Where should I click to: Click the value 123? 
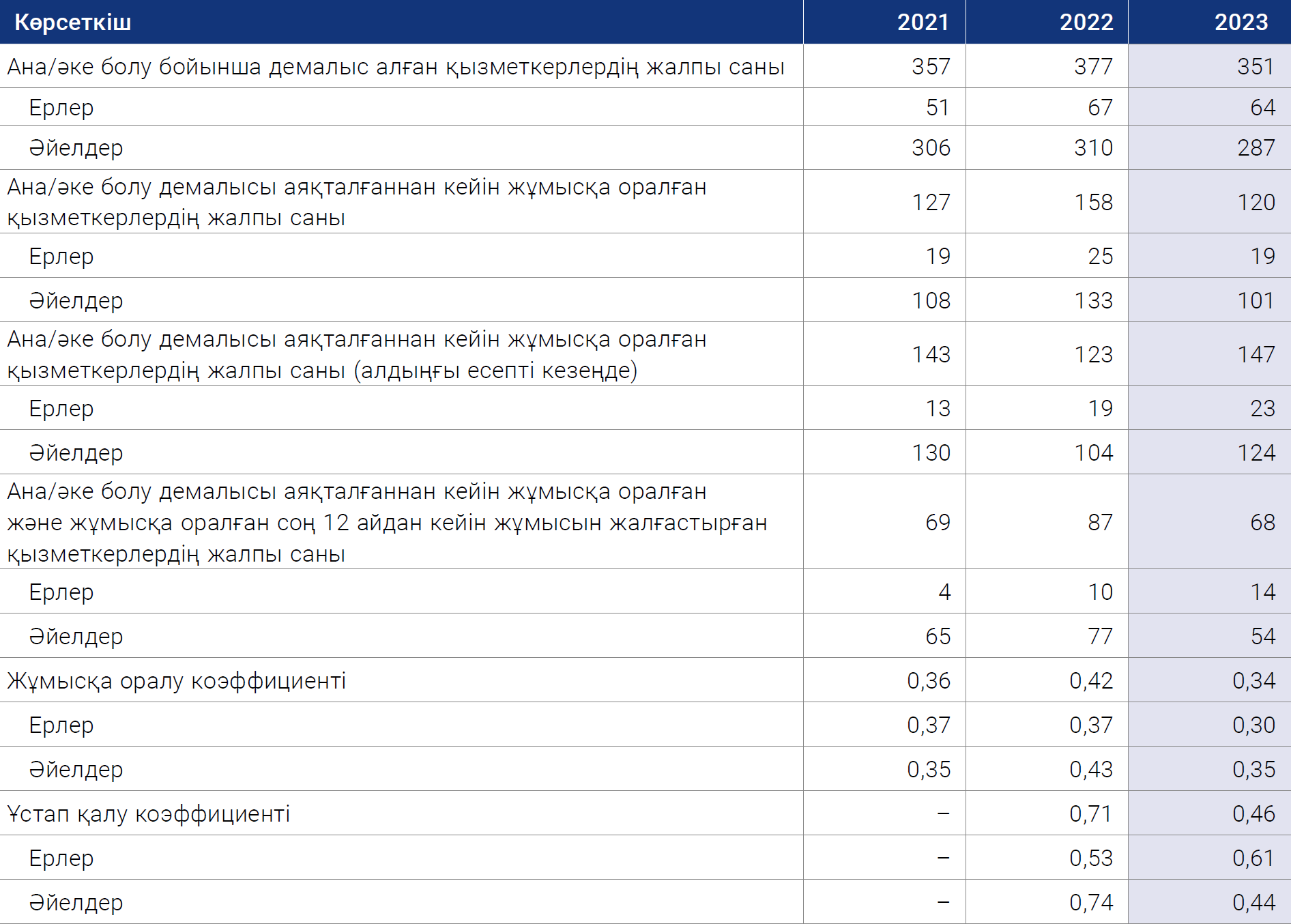pos(1093,355)
